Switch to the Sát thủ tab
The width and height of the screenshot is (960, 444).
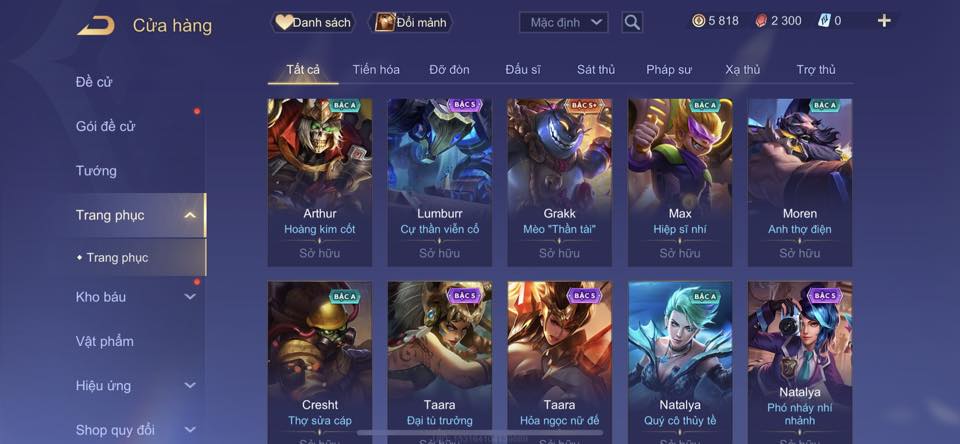(596, 70)
